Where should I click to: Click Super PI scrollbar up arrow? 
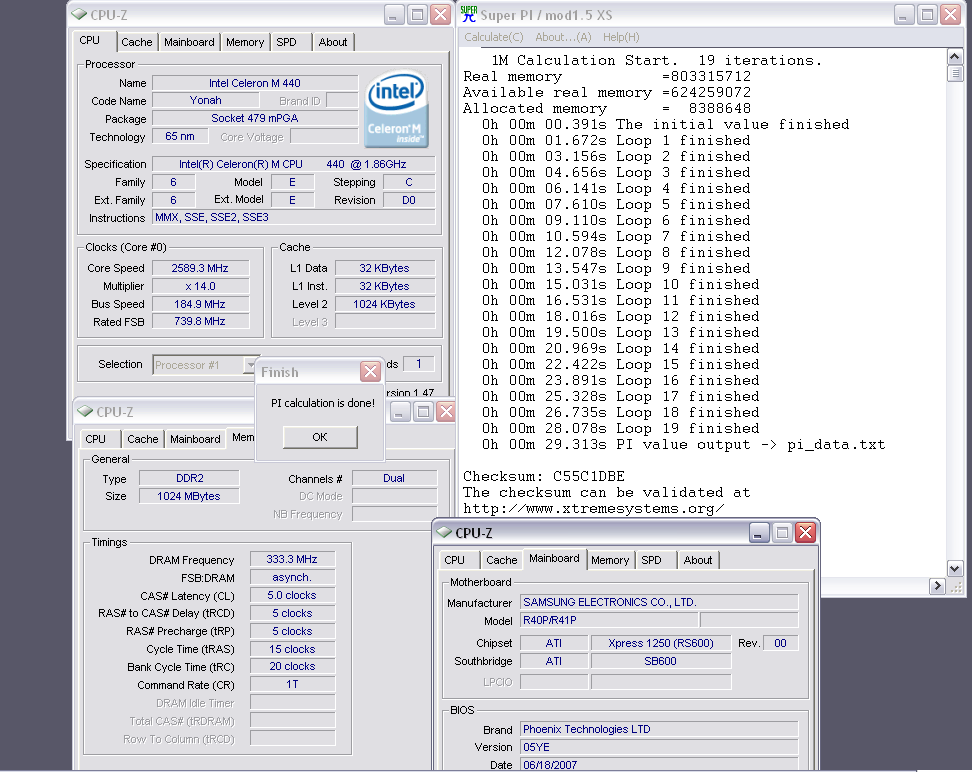point(955,57)
